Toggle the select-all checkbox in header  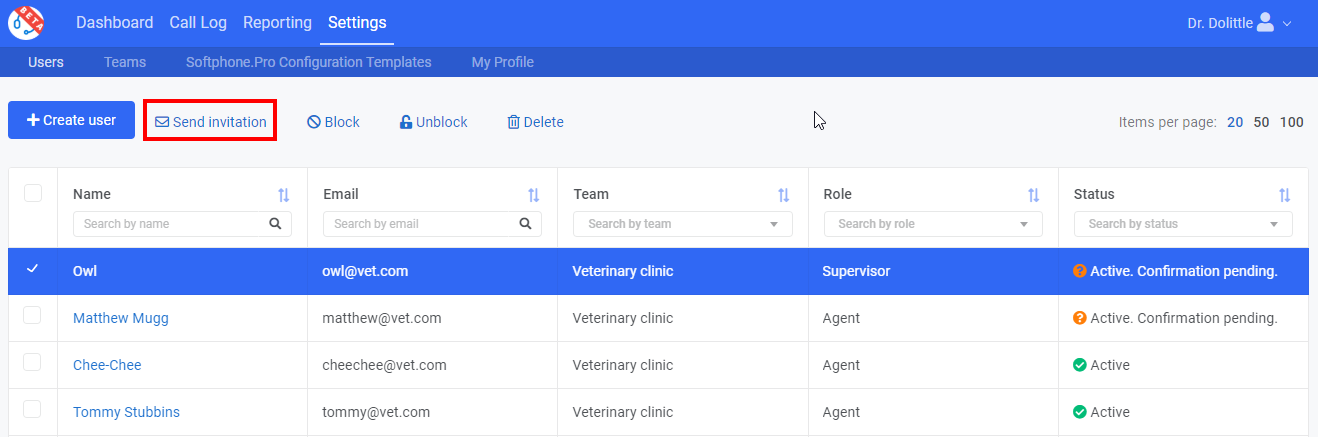[33, 193]
